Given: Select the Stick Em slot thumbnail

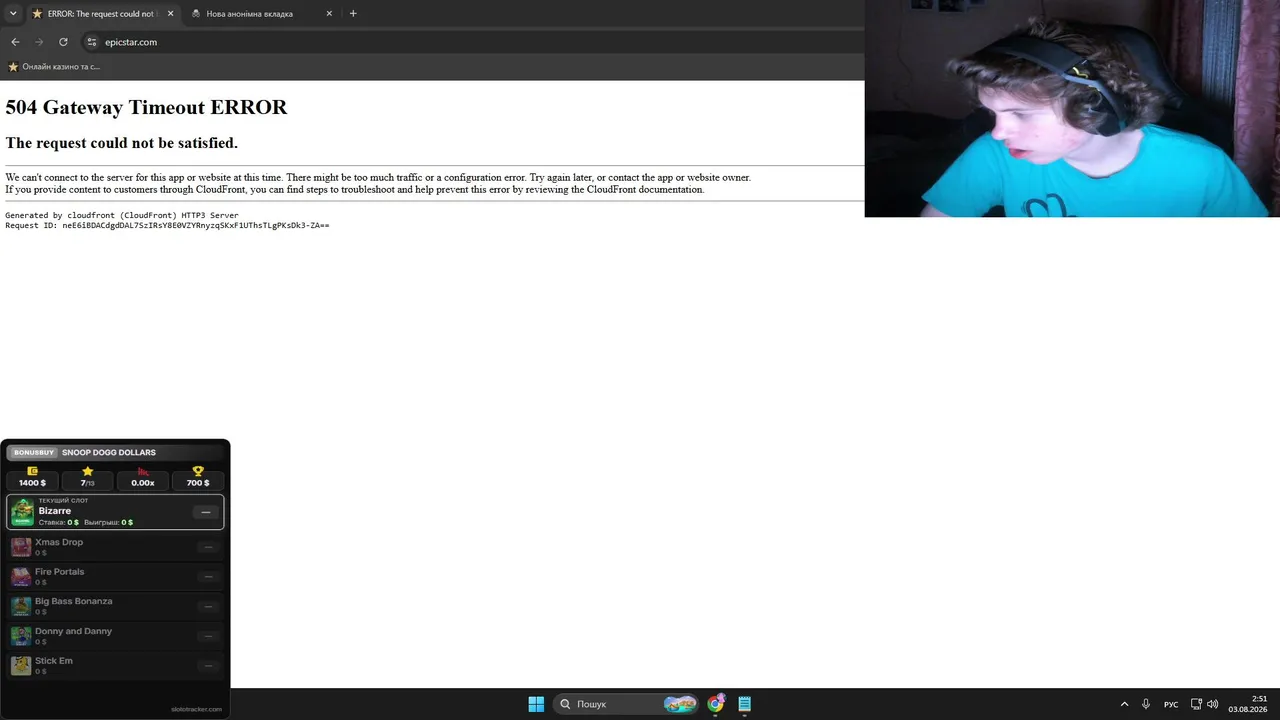Looking at the screenshot, I should (x=21, y=666).
